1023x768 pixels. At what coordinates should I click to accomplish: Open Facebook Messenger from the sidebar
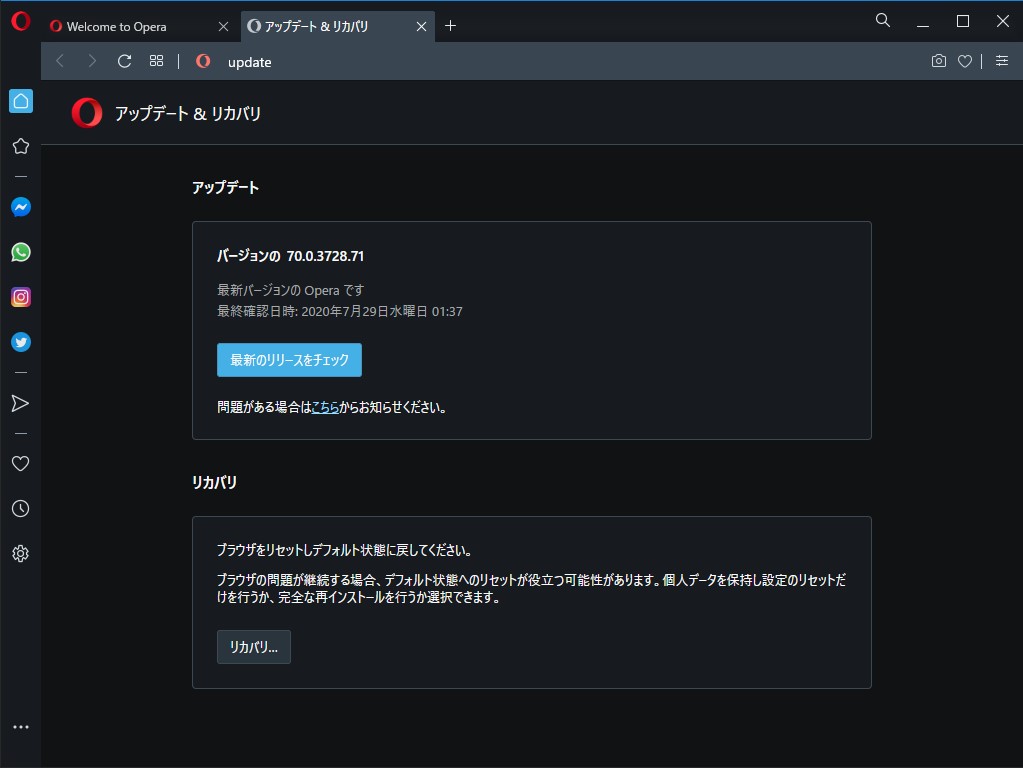coord(20,207)
